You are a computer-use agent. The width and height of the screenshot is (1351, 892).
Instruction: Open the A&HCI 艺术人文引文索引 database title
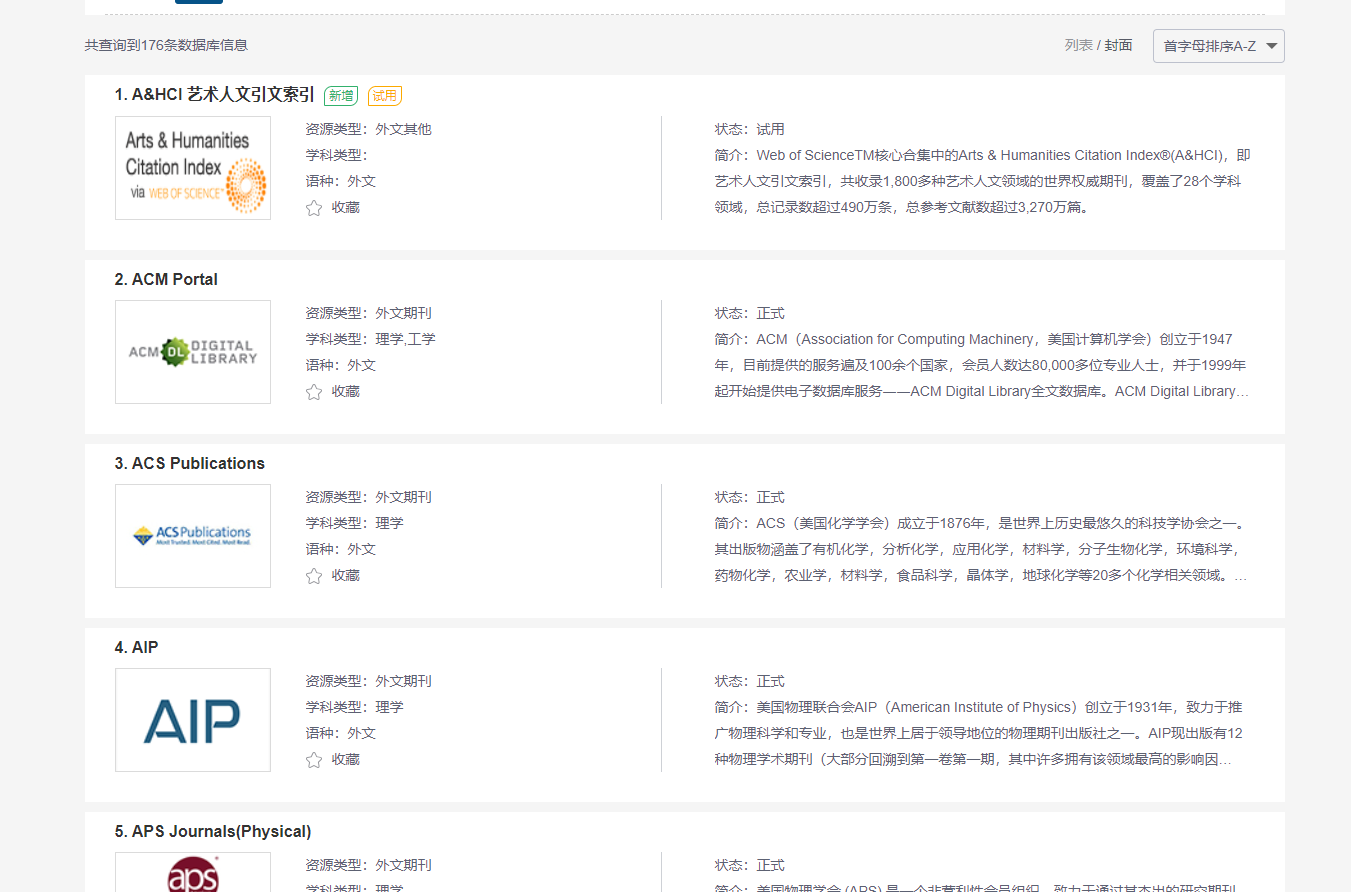[214, 95]
